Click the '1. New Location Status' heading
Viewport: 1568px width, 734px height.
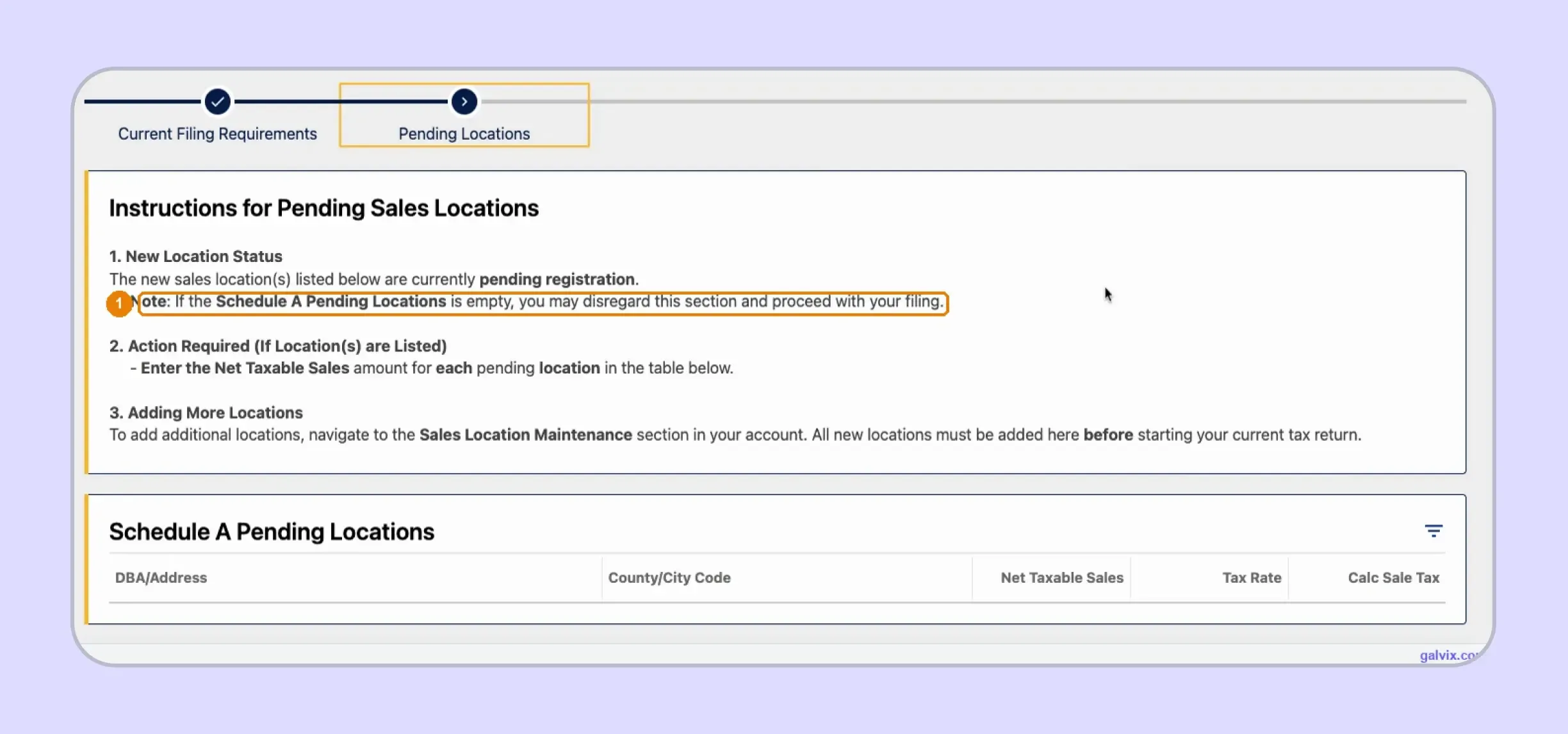195,256
